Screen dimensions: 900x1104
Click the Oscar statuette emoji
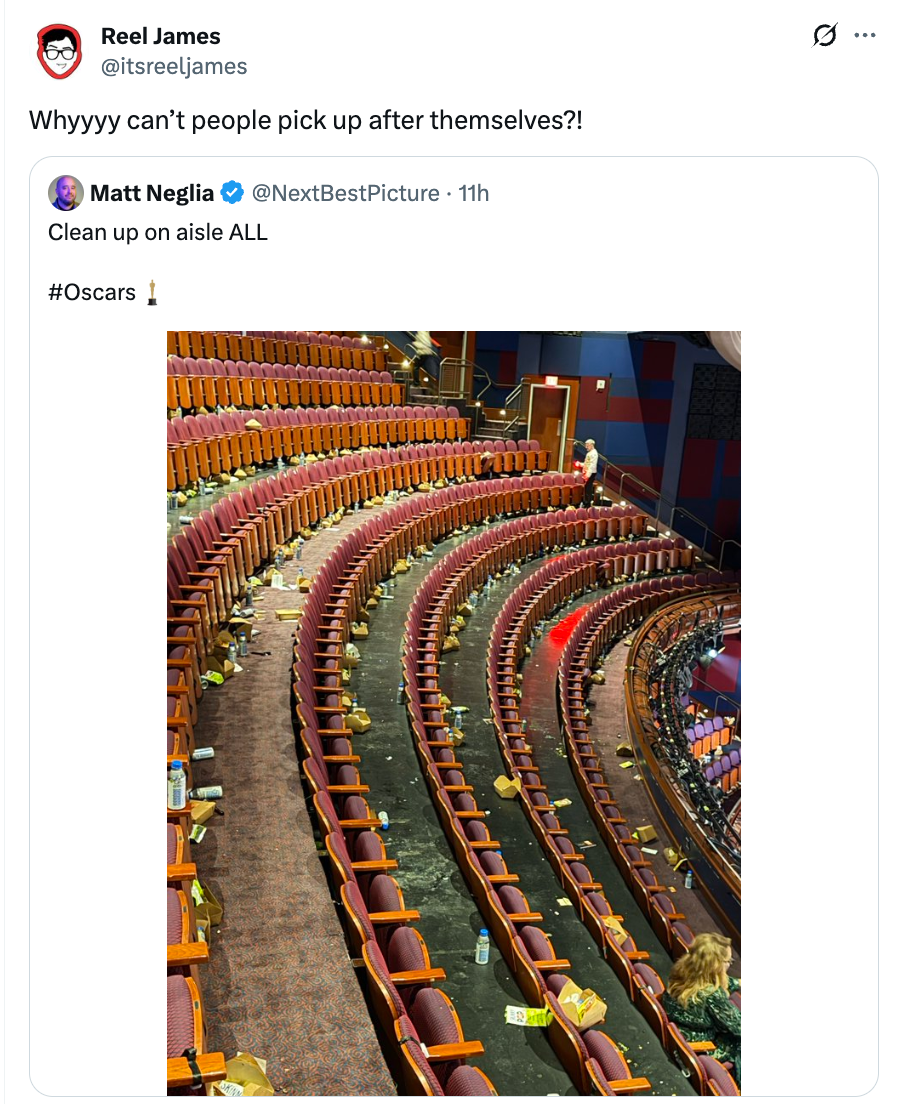click(152, 293)
